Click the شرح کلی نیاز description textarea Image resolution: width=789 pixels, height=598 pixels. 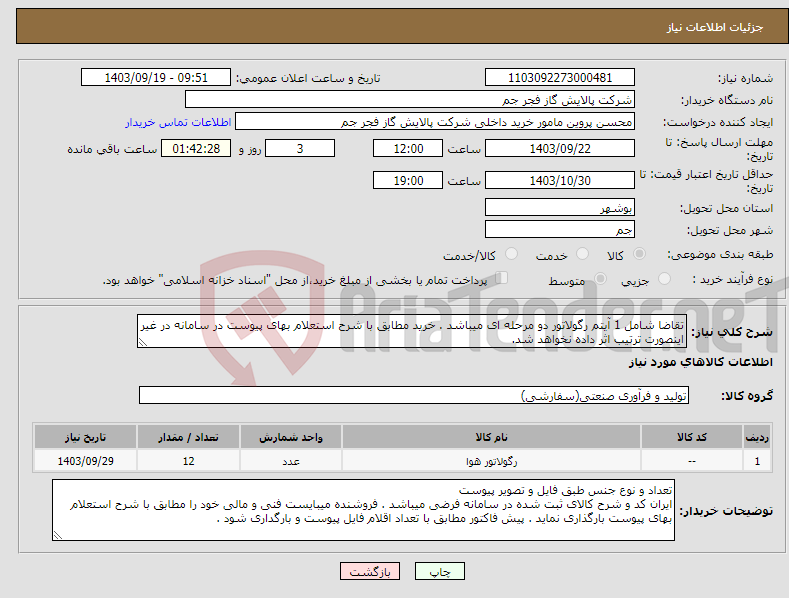(412, 331)
